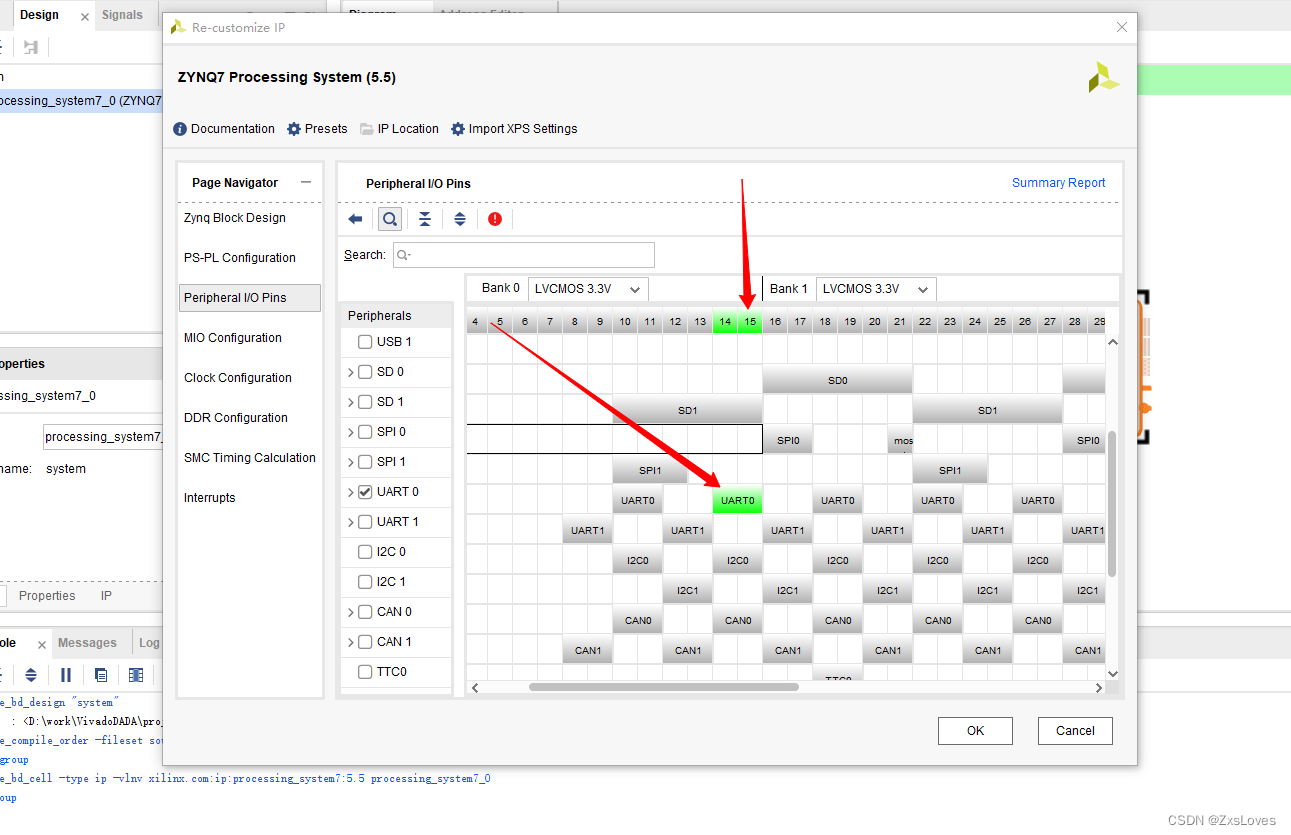Open PS-PL Configuration page
This screenshot has width=1291, height=835.
point(240,258)
